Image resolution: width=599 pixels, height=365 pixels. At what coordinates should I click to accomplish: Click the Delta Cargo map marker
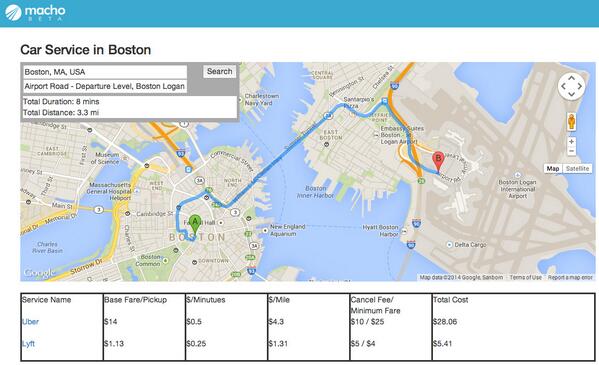pyautogui.click(x=450, y=245)
